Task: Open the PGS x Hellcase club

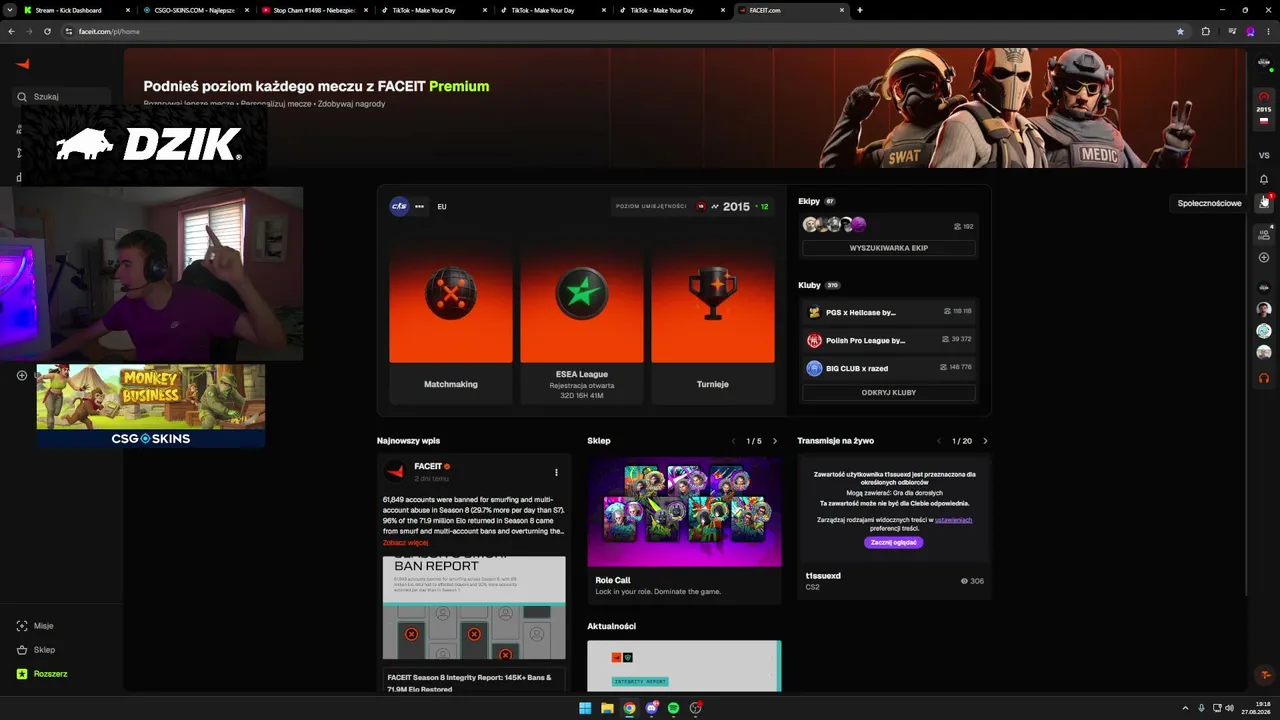Action: click(889, 312)
